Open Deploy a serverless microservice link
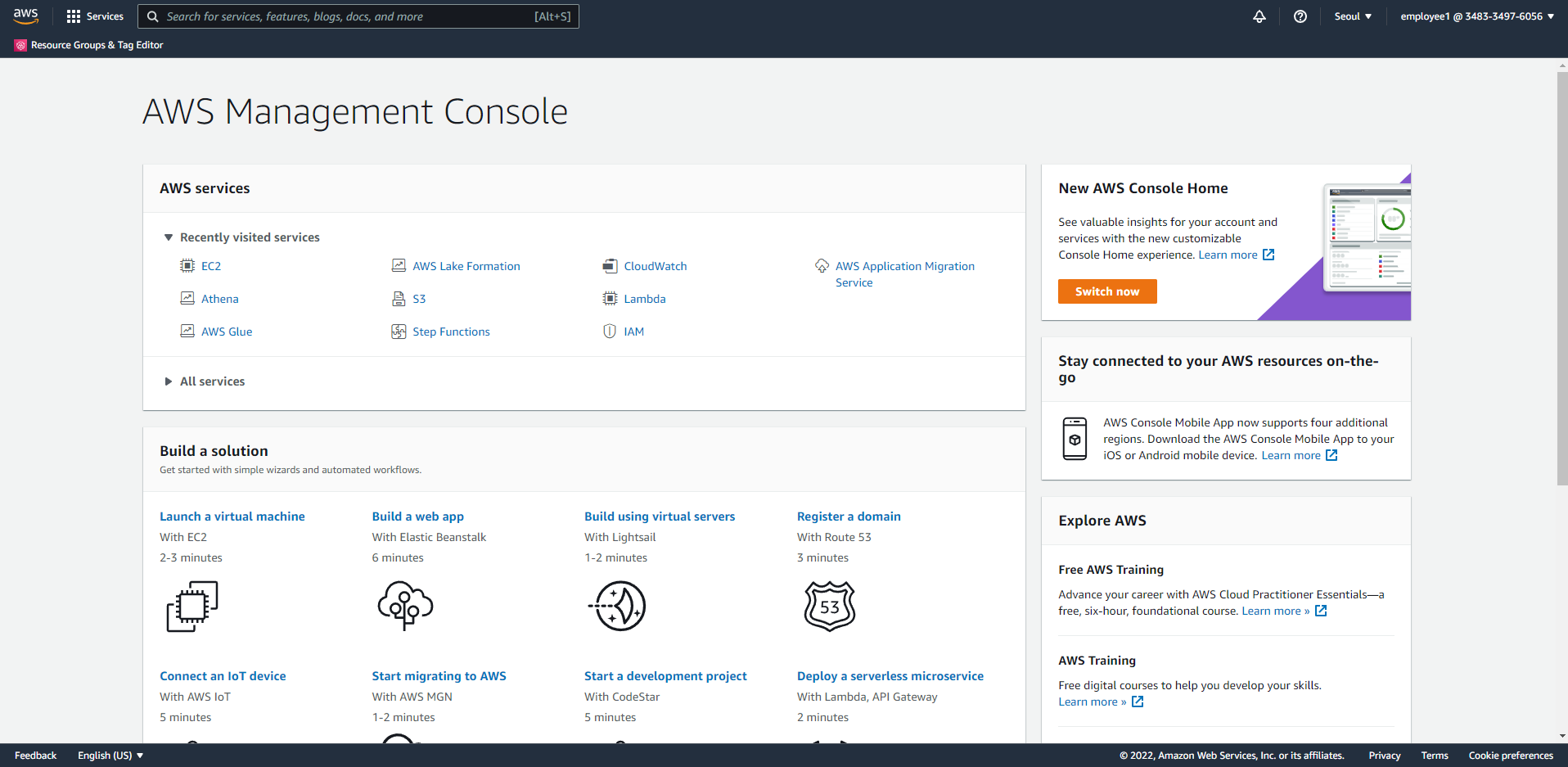Screen dimensions: 1568x767 (890, 676)
